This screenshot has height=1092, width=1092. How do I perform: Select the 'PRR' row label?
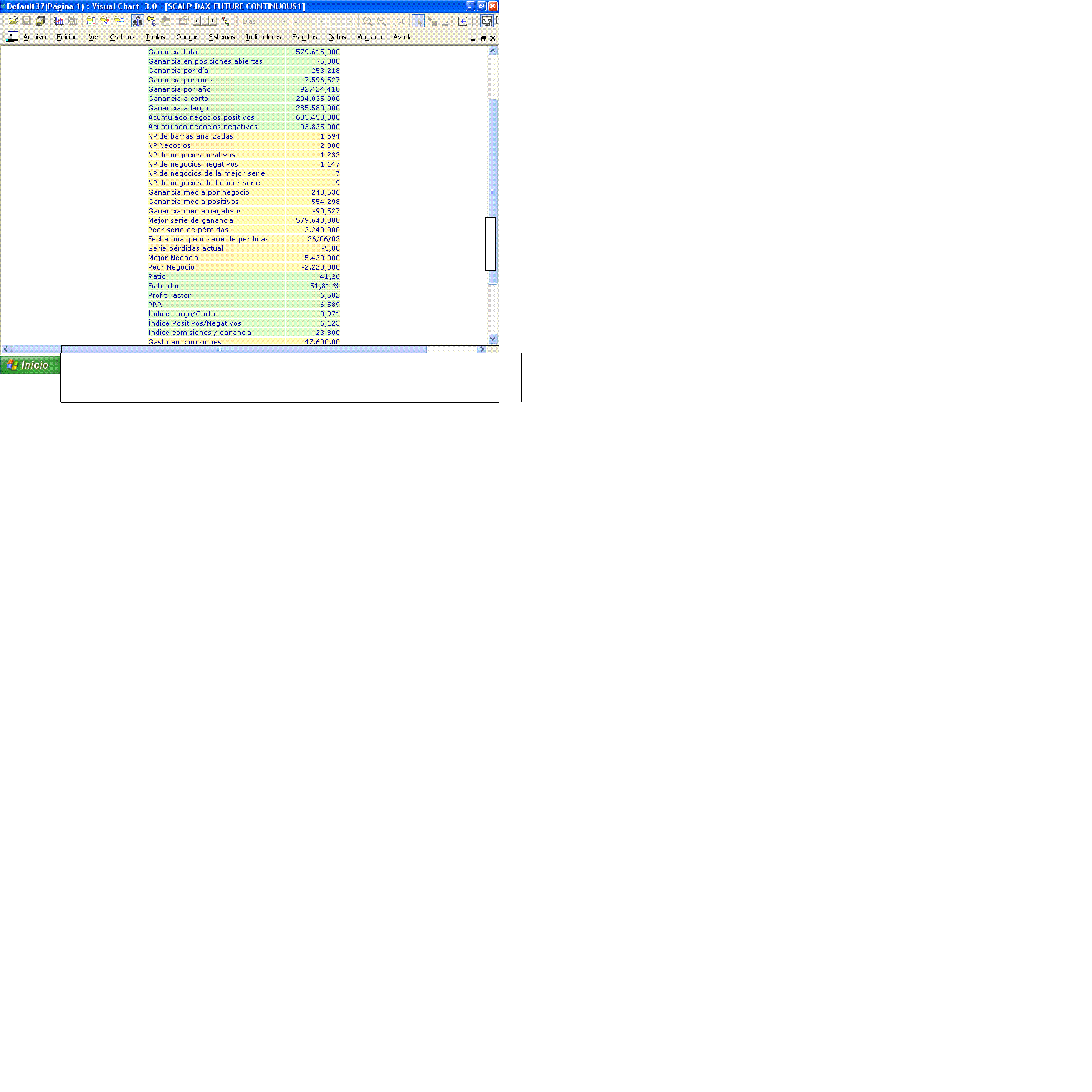tap(155, 305)
